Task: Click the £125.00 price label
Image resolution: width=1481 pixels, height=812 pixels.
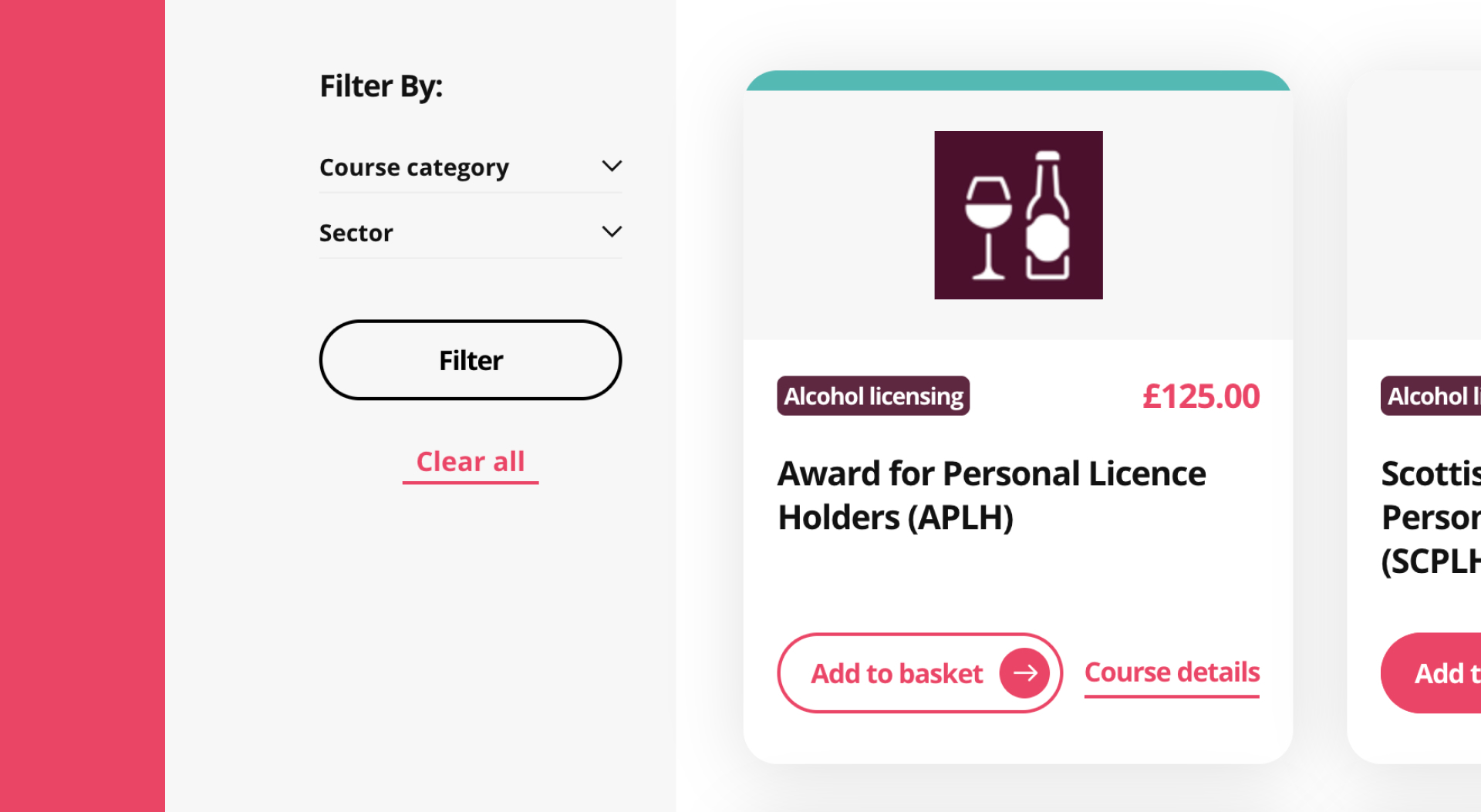Action: [x=1201, y=396]
